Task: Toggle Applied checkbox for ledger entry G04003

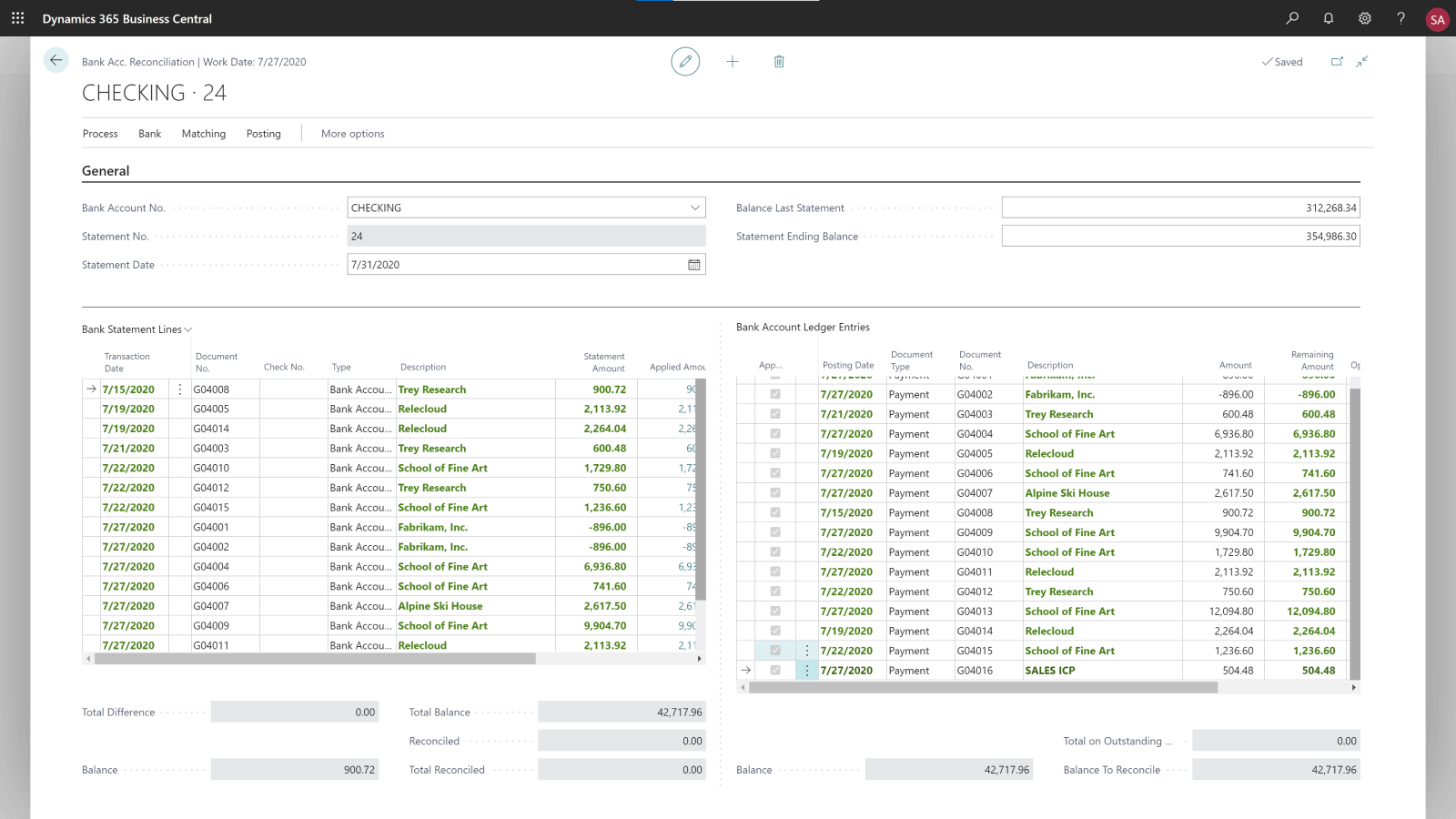Action: [775, 414]
